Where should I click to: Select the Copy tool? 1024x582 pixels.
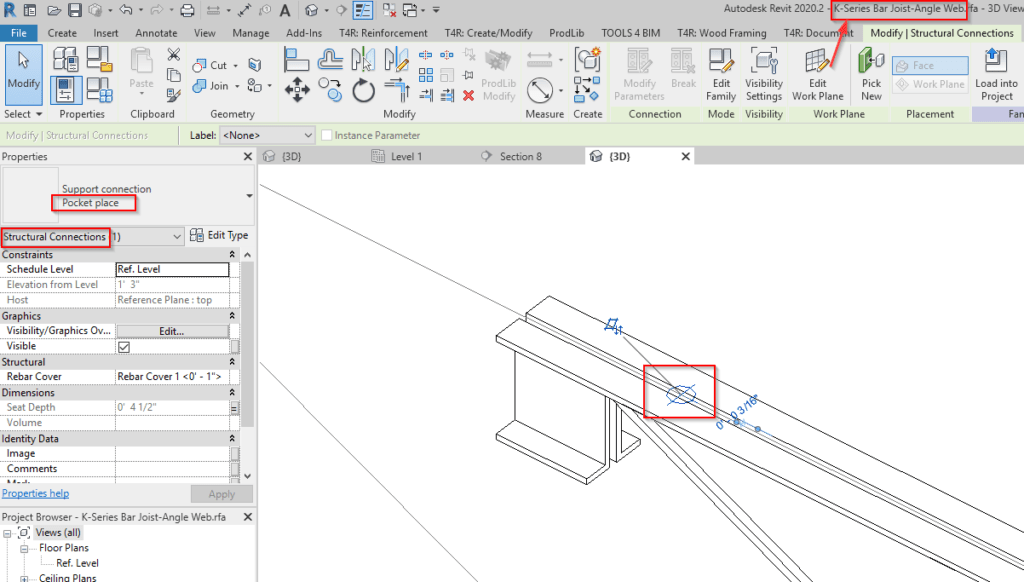[330, 90]
